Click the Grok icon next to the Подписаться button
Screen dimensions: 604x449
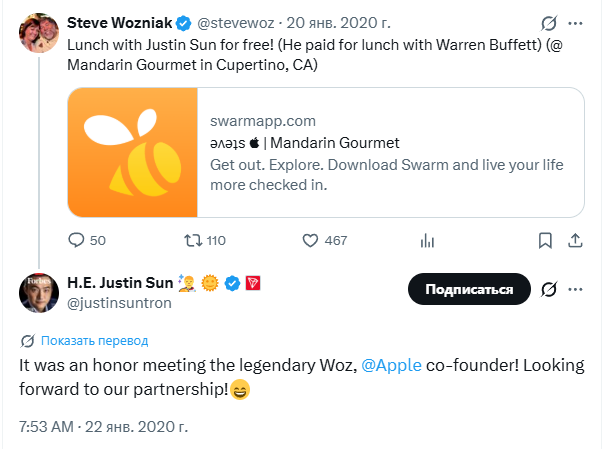(x=549, y=289)
